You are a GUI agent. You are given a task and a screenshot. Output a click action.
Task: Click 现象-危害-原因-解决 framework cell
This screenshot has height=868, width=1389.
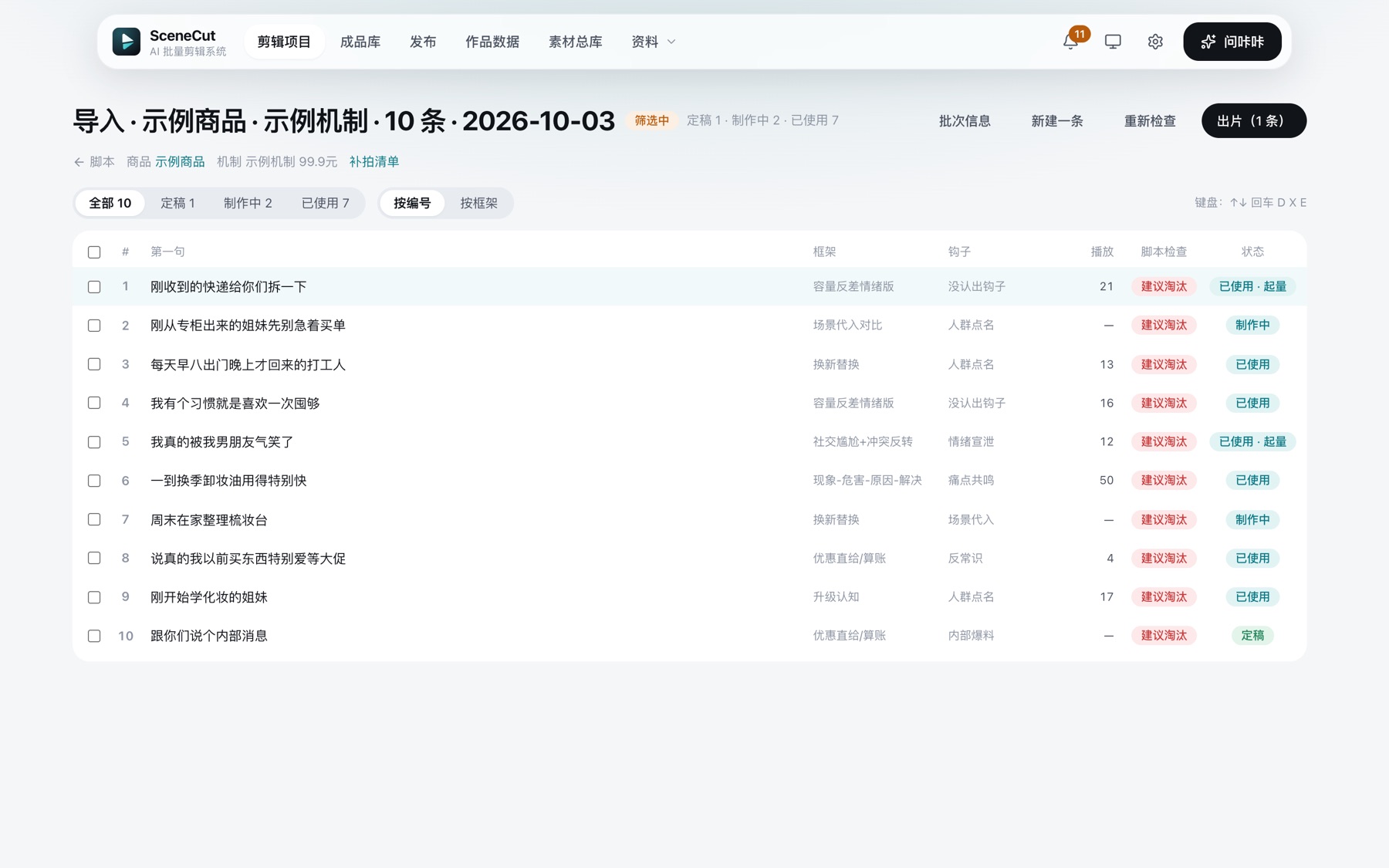tap(867, 480)
